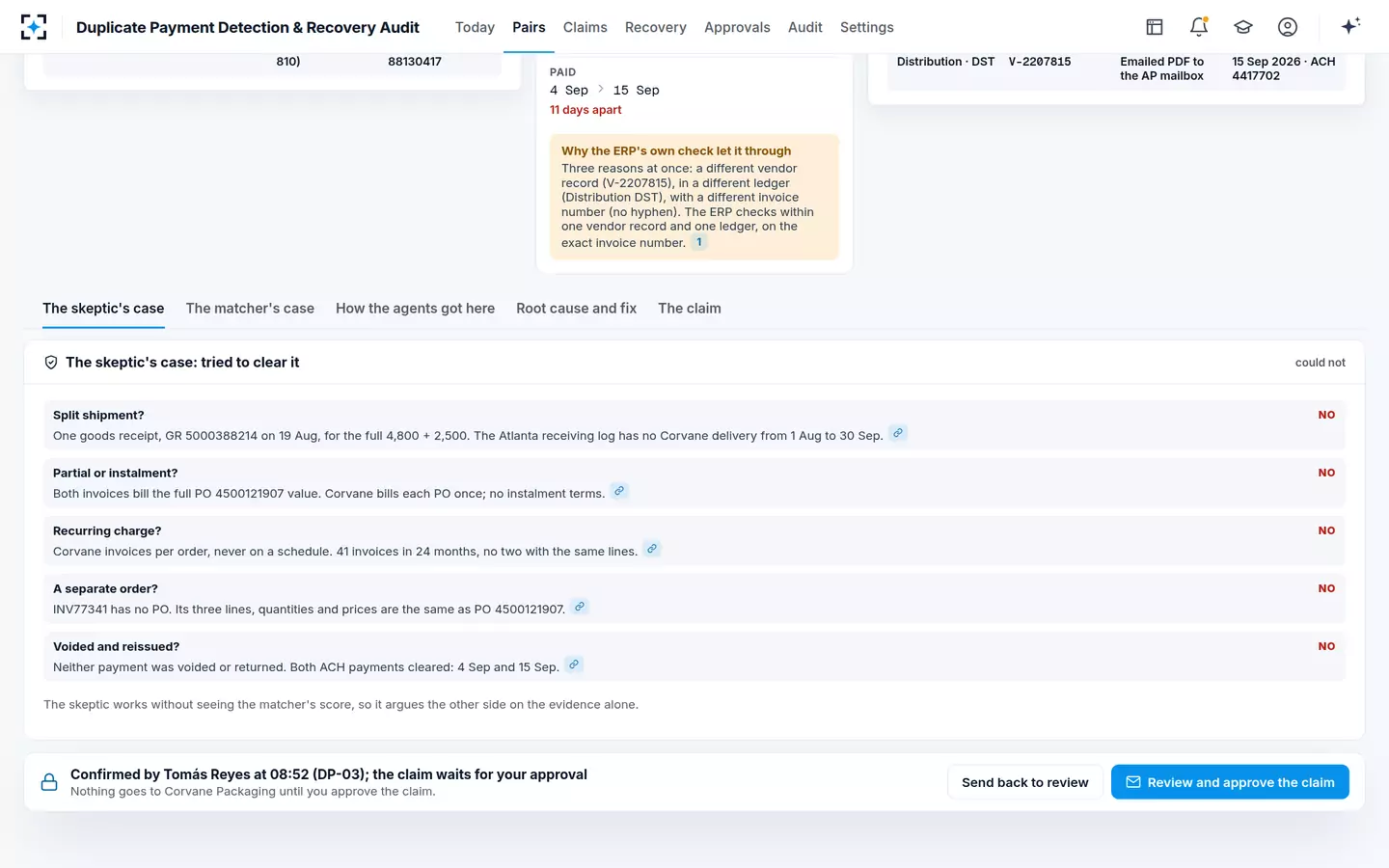The image size is (1389, 868).
Task: Click Review and approve the claim
Action: tap(1230, 782)
